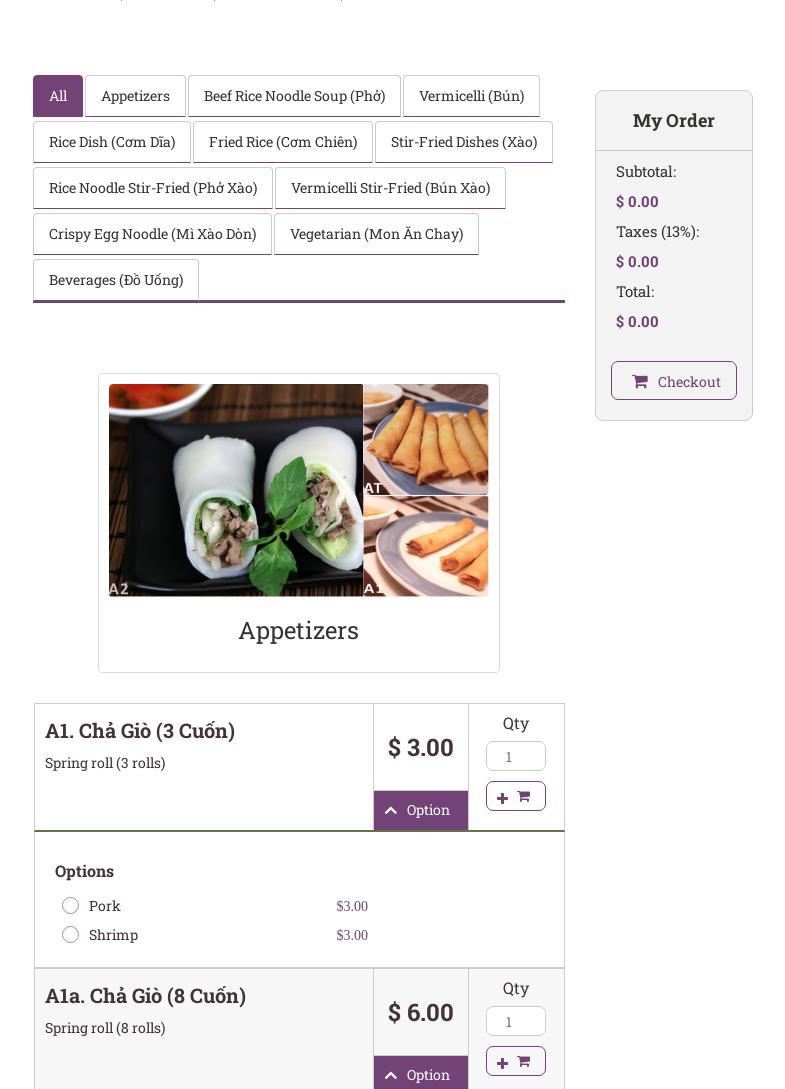This screenshot has height=1089, width=785.
Task: Show the Beef Rice Noodle Soup (Phở) tab
Action: (x=294, y=96)
